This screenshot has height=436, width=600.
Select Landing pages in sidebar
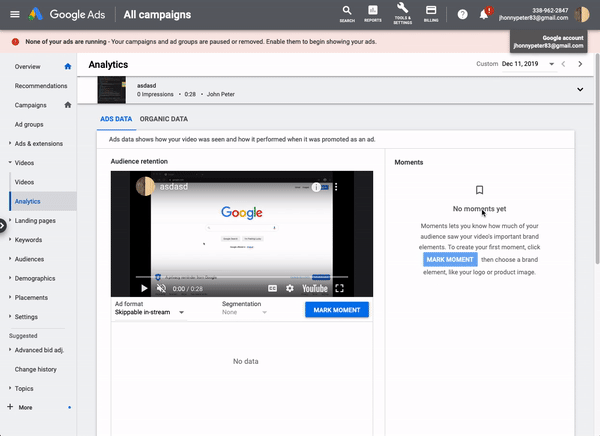click(x=35, y=220)
